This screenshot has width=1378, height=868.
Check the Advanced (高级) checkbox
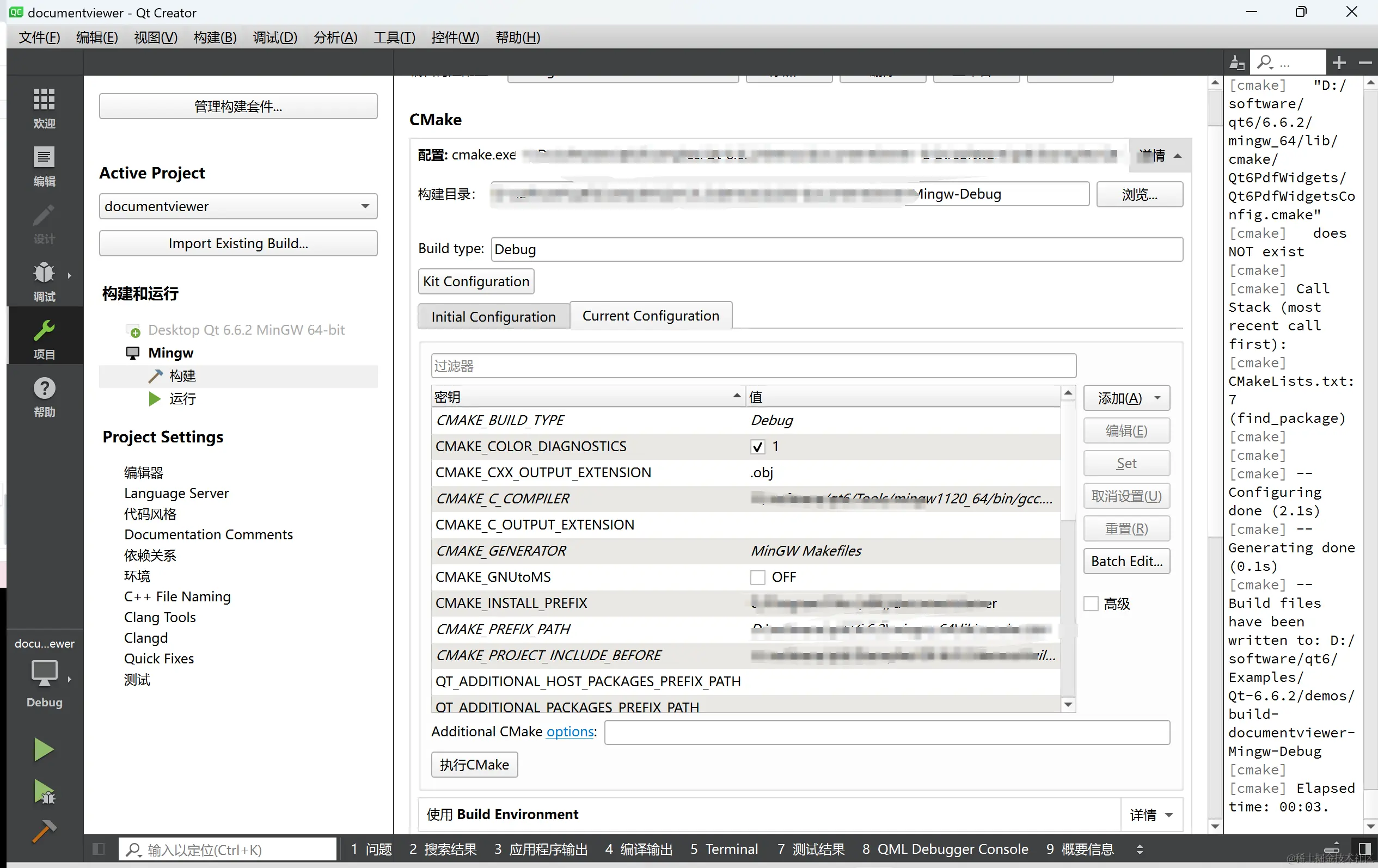pyautogui.click(x=1091, y=604)
